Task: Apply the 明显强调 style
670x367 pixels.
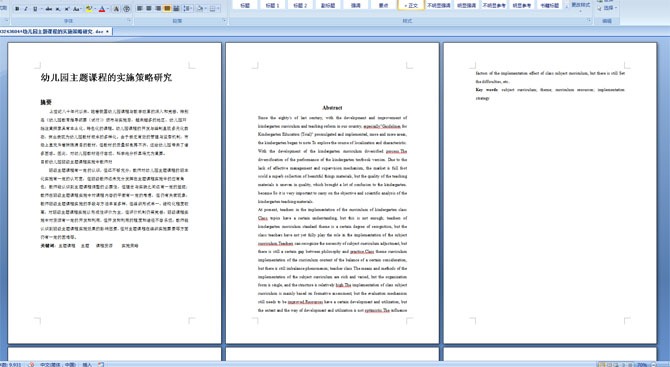Action: click(467, 5)
